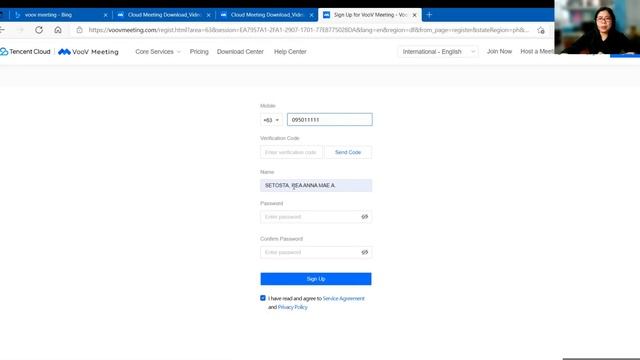Open the Service Agreement link
640x360 pixels.
343,298
